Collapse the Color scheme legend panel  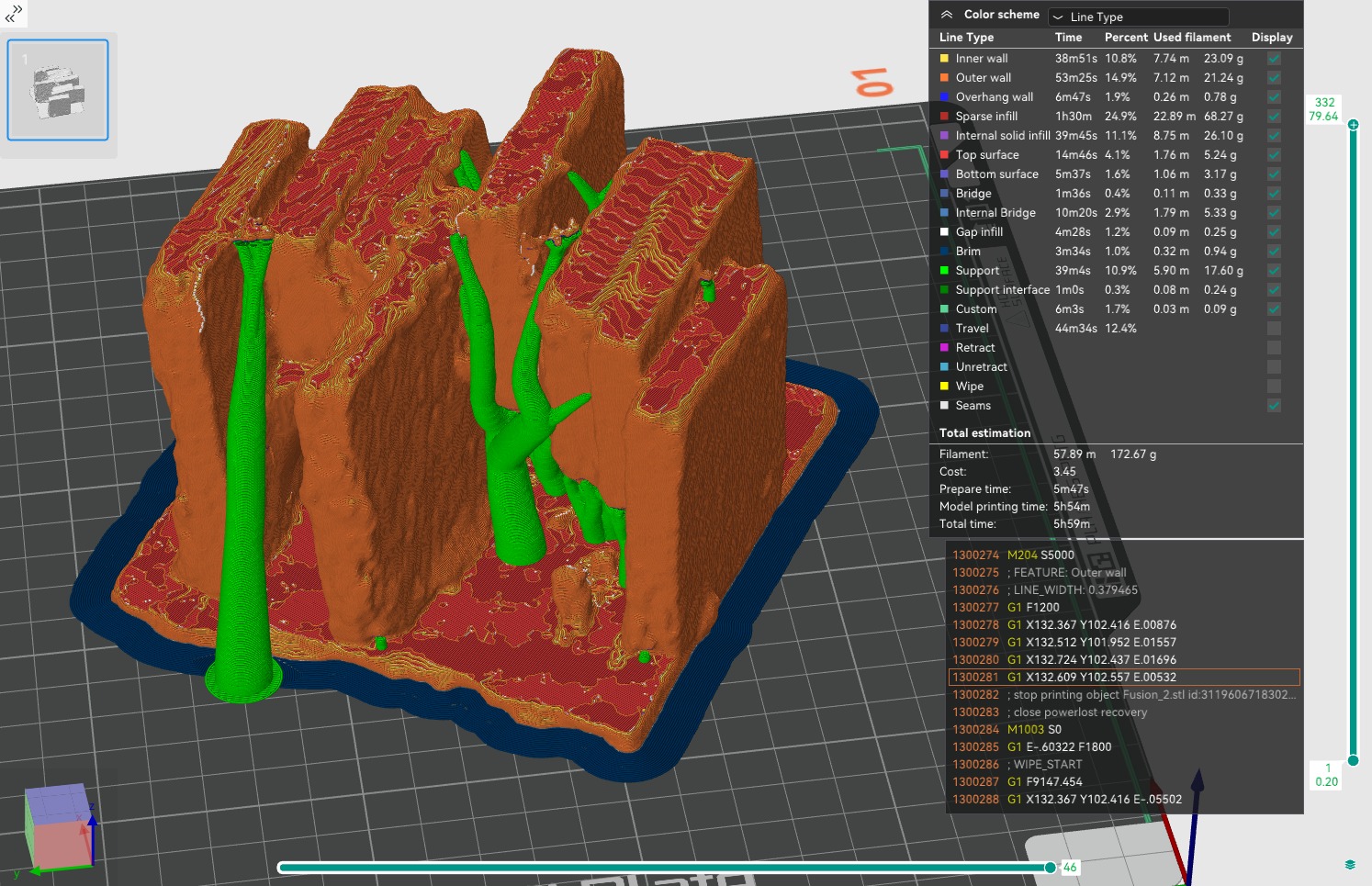[947, 15]
